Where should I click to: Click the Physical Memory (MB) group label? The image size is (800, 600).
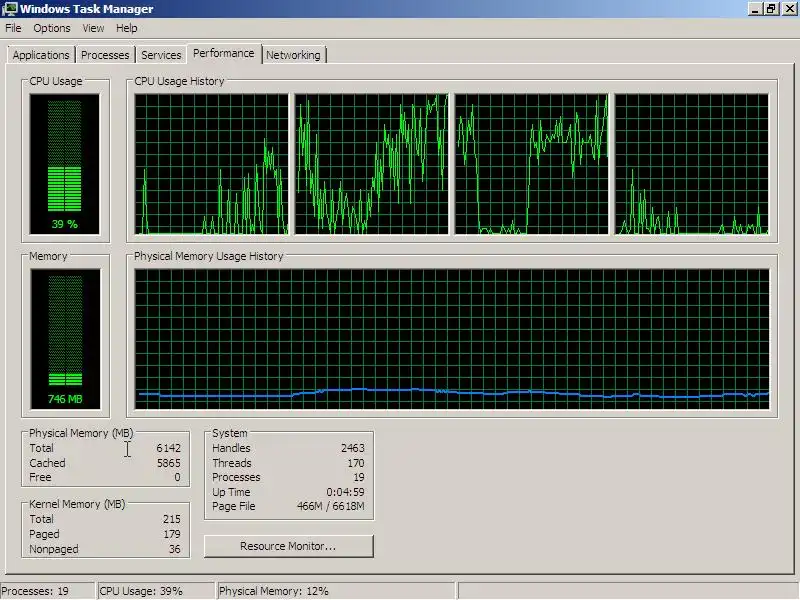(81, 433)
